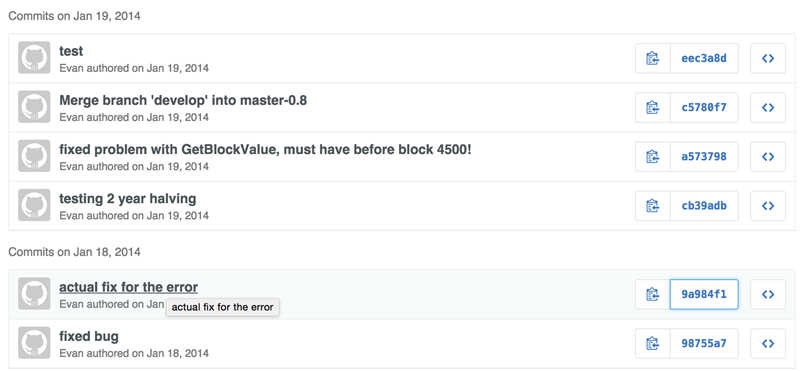Copy SHA of commit c5780f7
800x371 pixels.
pyautogui.click(x=653, y=108)
